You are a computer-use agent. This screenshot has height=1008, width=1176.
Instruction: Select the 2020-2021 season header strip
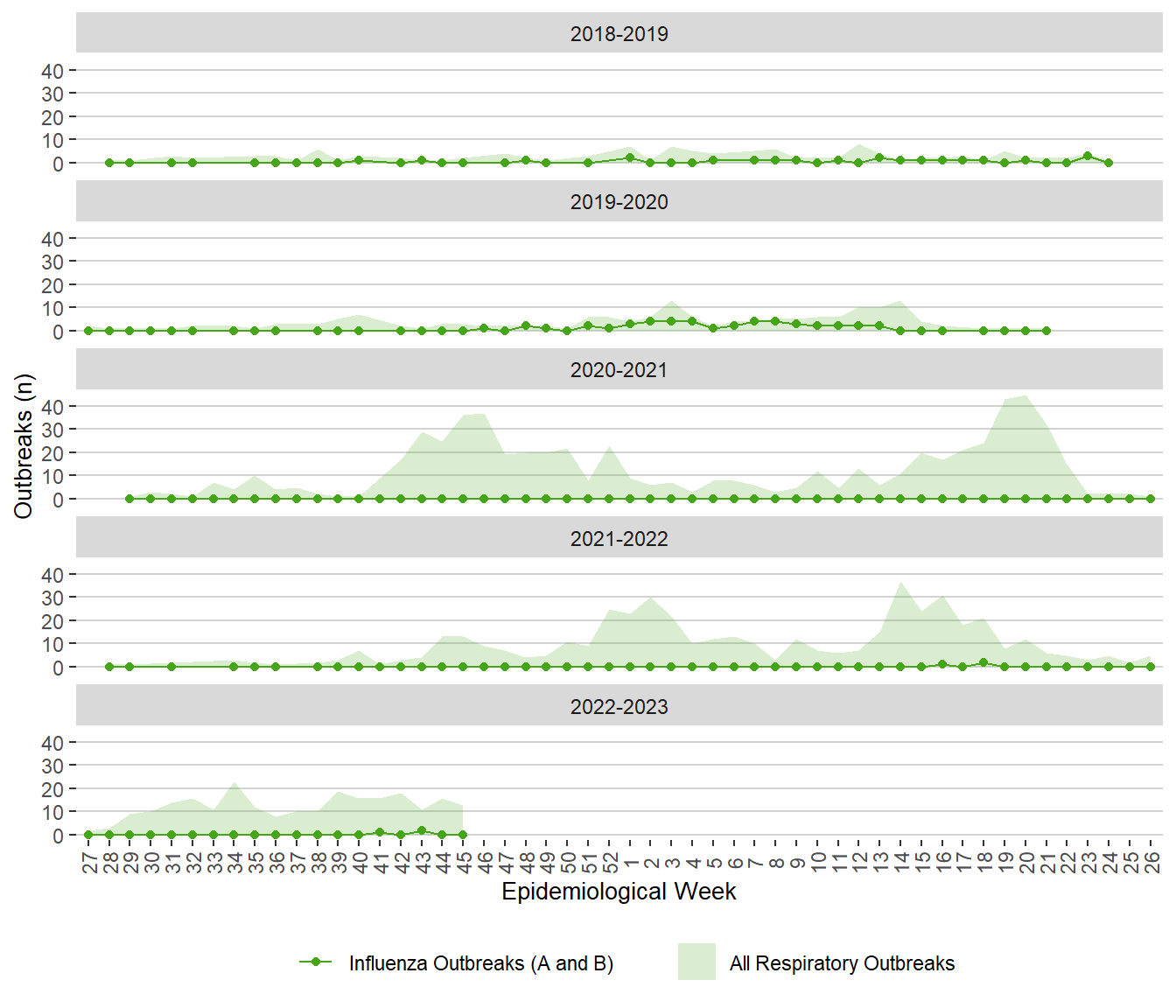tap(619, 370)
